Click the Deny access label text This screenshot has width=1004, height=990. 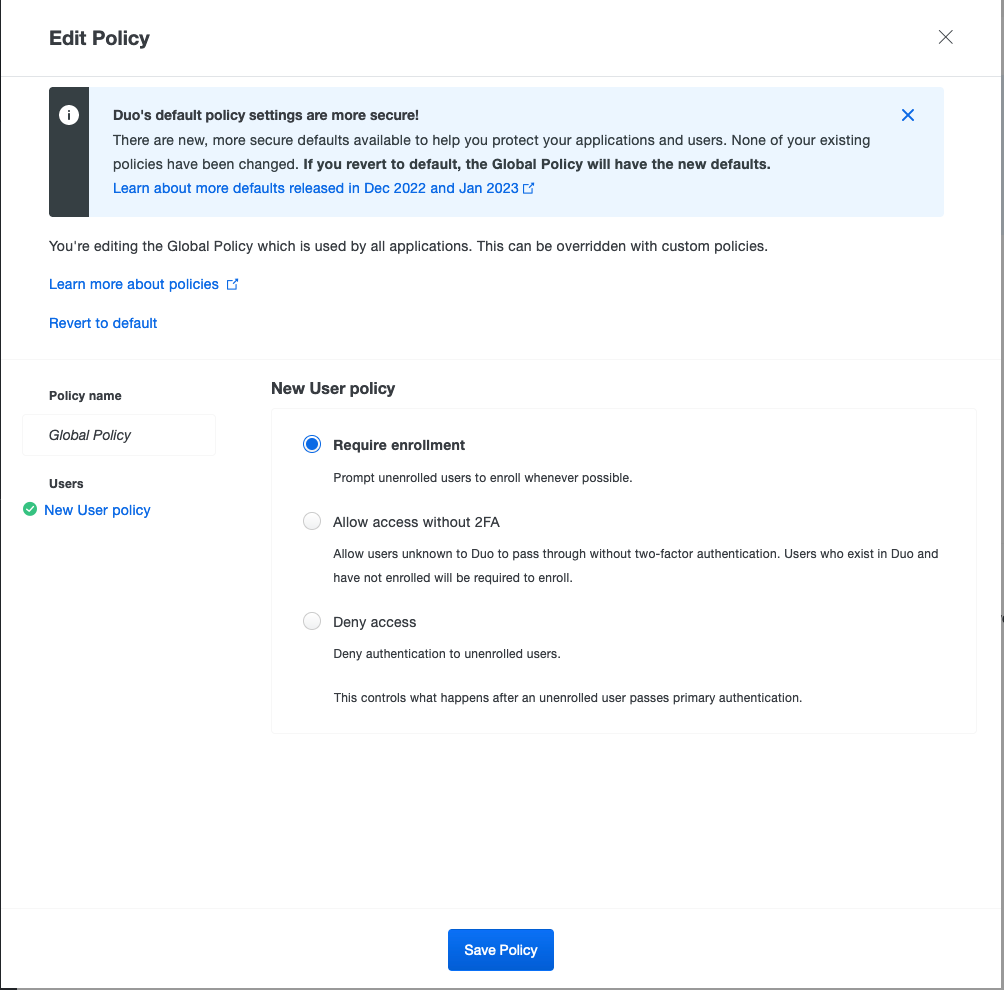point(375,622)
